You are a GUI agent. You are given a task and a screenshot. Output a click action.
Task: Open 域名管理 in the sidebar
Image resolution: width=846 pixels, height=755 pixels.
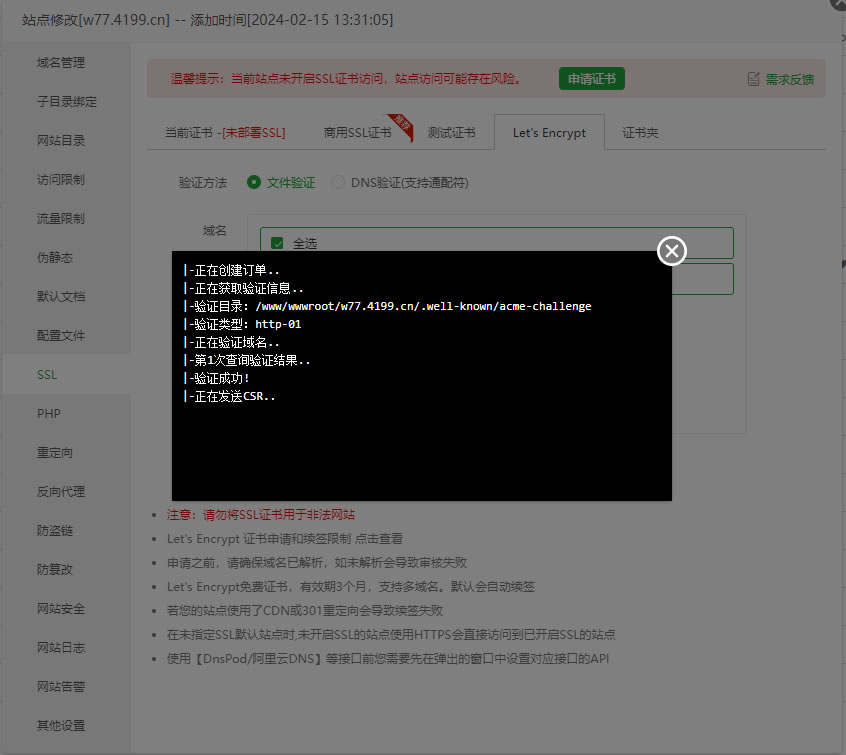pyautogui.click(x=63, y=62)
